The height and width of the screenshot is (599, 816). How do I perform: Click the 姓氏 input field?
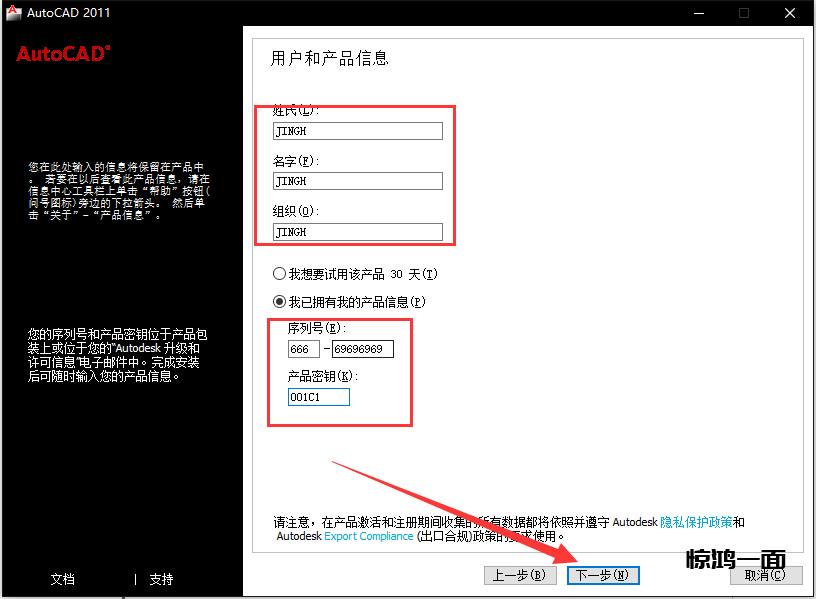[357, 131]
